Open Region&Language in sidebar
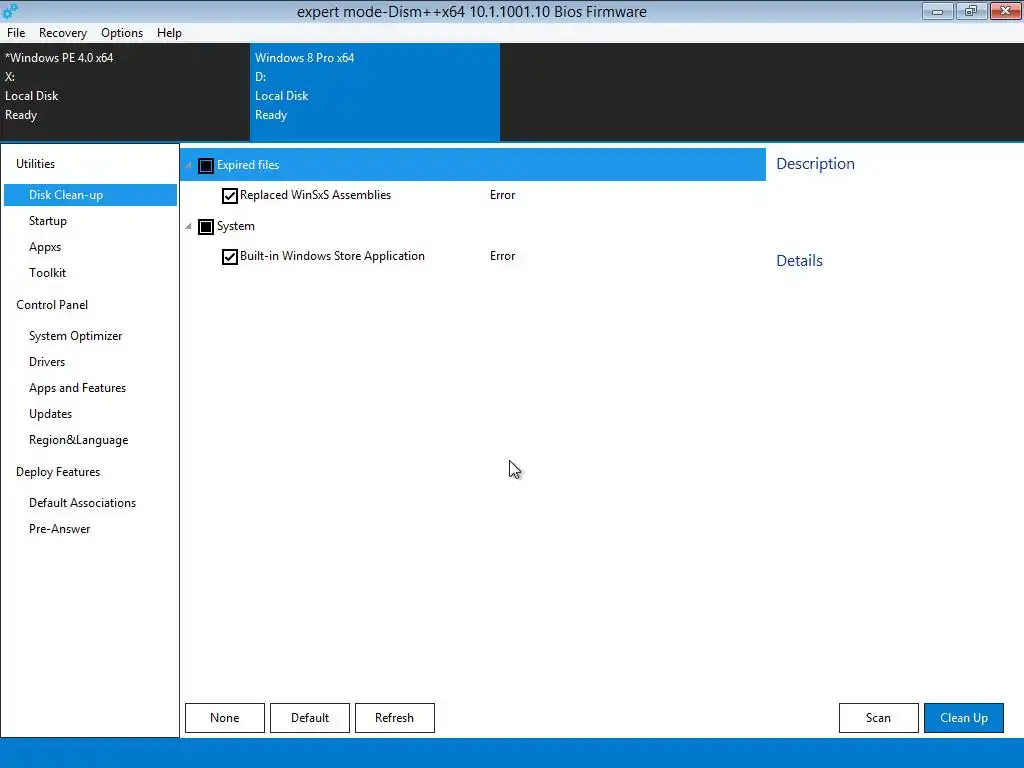Image resolution: width=1024 pixels, height=768 pixels. point(78,440)
